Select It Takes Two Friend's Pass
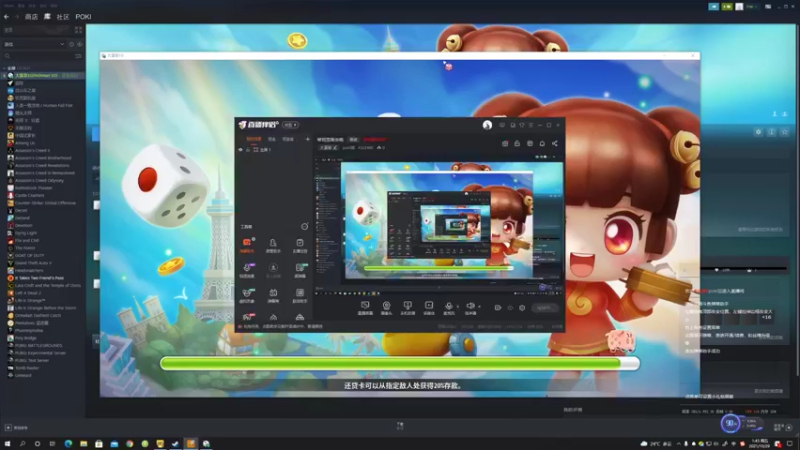Viewport: 800px width, 450px height. coord(39,278)
